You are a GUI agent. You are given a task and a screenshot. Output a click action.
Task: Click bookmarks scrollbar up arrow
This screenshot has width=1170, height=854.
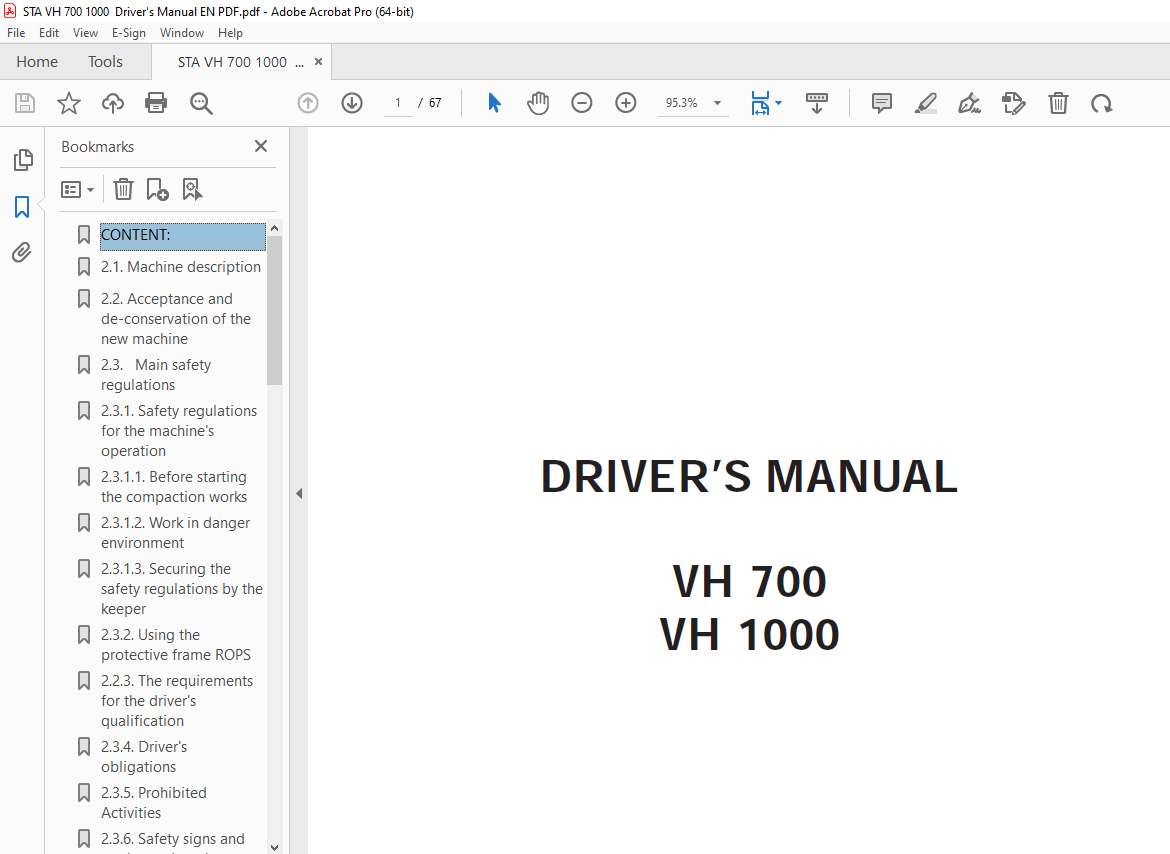click(x=275, y=228)
